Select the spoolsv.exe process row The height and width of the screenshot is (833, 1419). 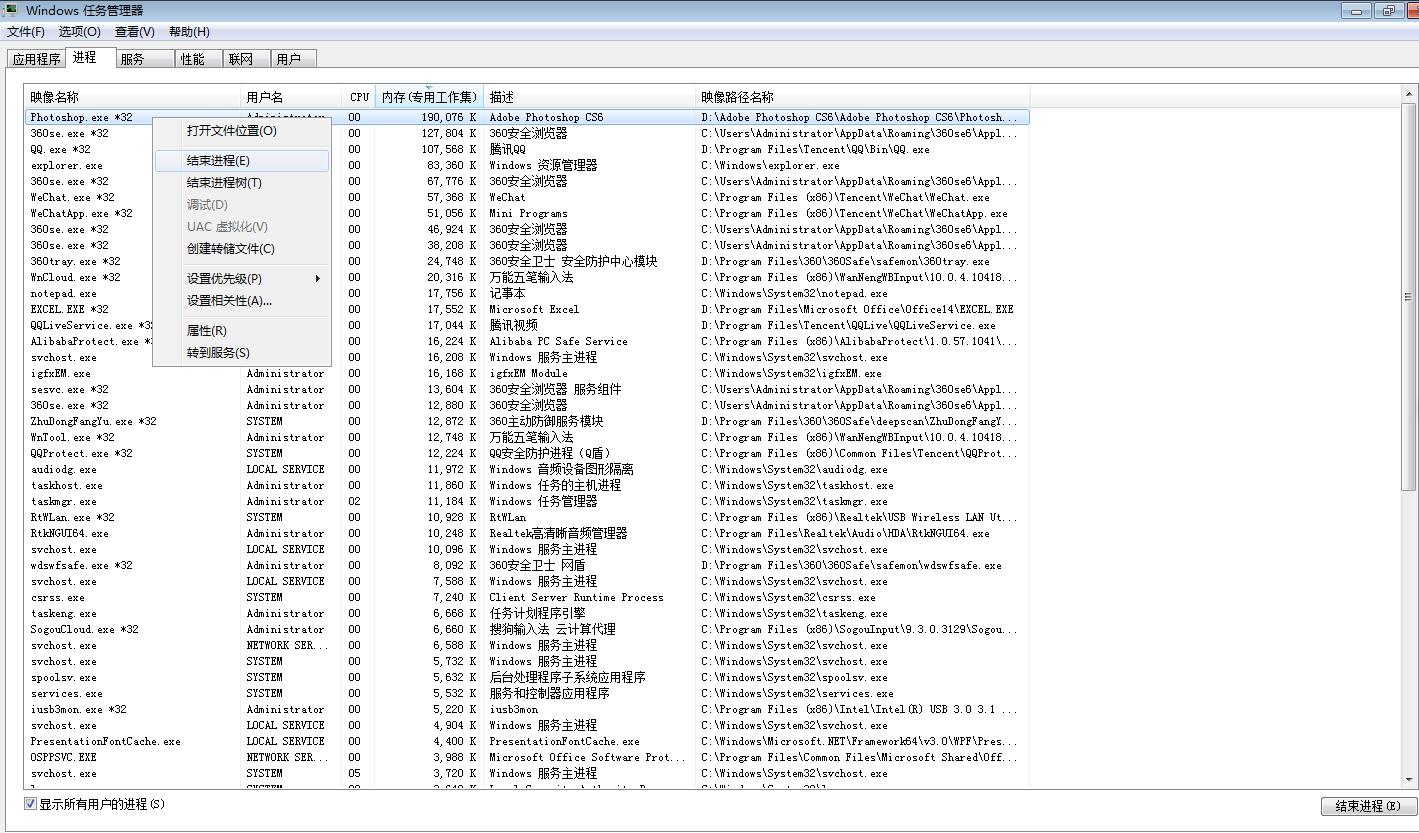[527, 677]
